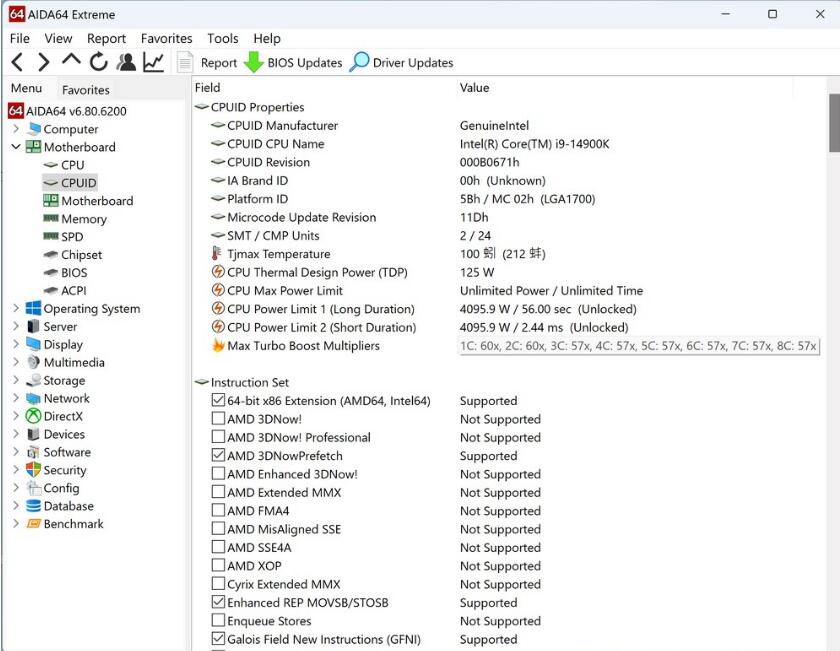Open the user icon in the toolbar
The image size is (840, 651).
(x=126, y=62)
